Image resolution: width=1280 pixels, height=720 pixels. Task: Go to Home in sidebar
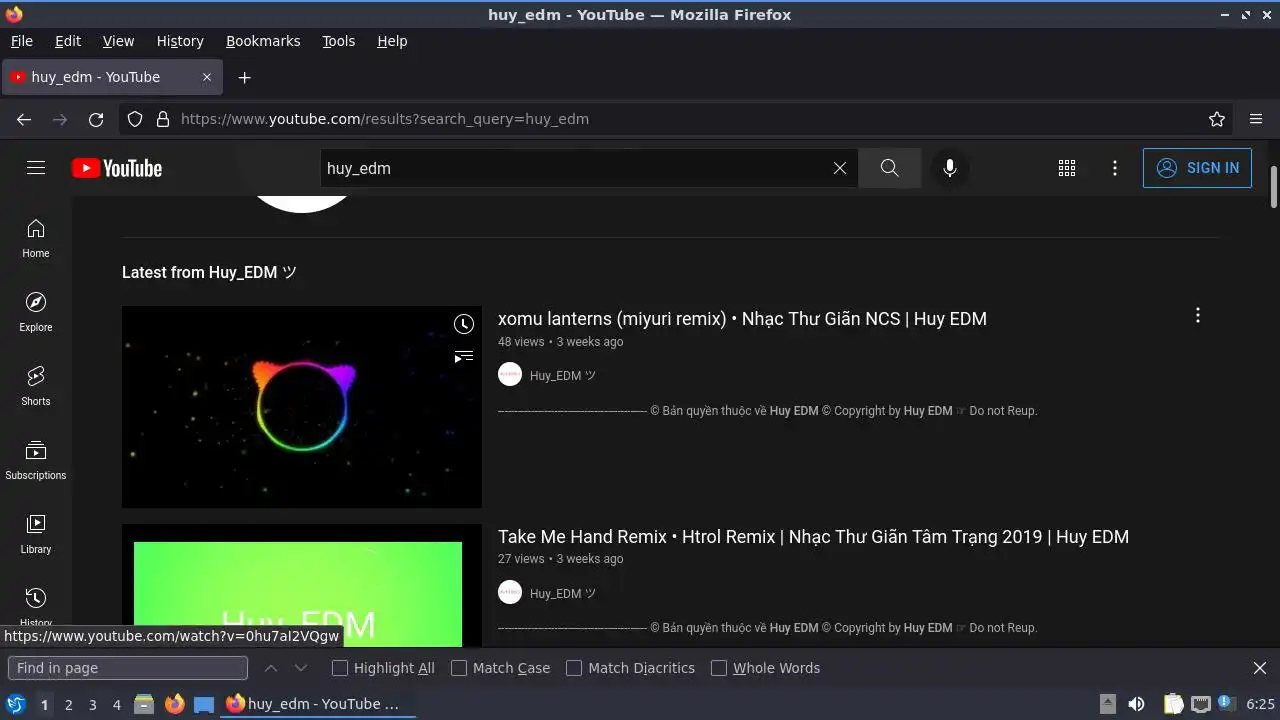[36, 238]
